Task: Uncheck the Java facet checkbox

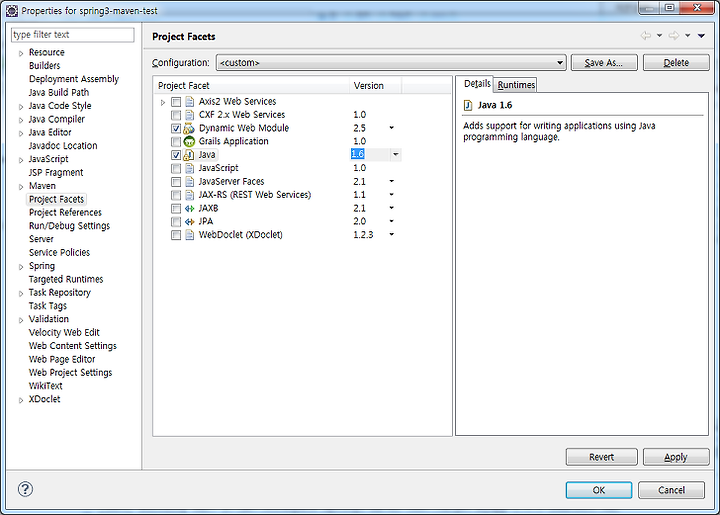Action: [176, 155]
